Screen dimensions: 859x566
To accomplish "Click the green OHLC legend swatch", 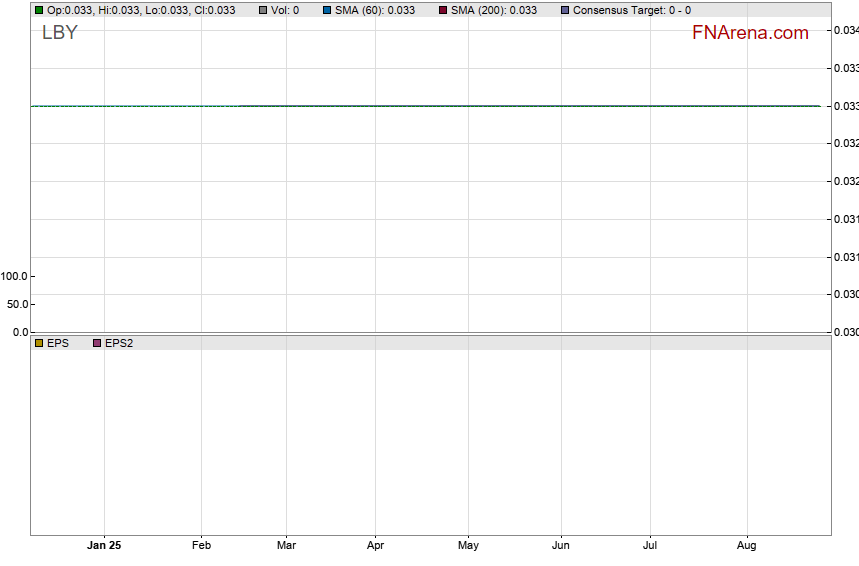I will point(39,10).
